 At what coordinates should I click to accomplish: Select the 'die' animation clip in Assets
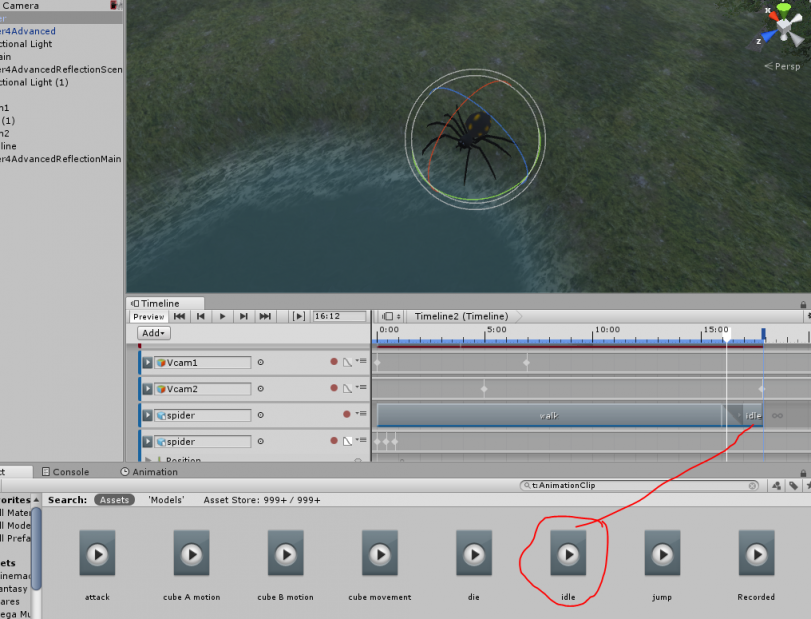[x=473, y=553]
